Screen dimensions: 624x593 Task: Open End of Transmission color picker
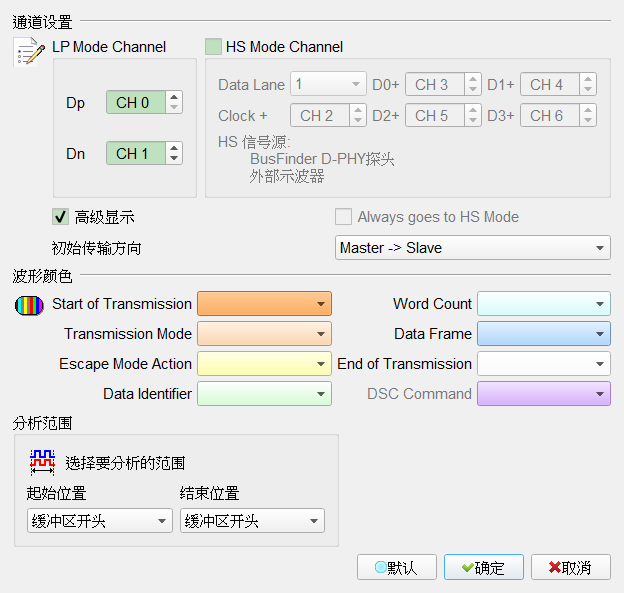pyautogui.click(x=544, y=363)
